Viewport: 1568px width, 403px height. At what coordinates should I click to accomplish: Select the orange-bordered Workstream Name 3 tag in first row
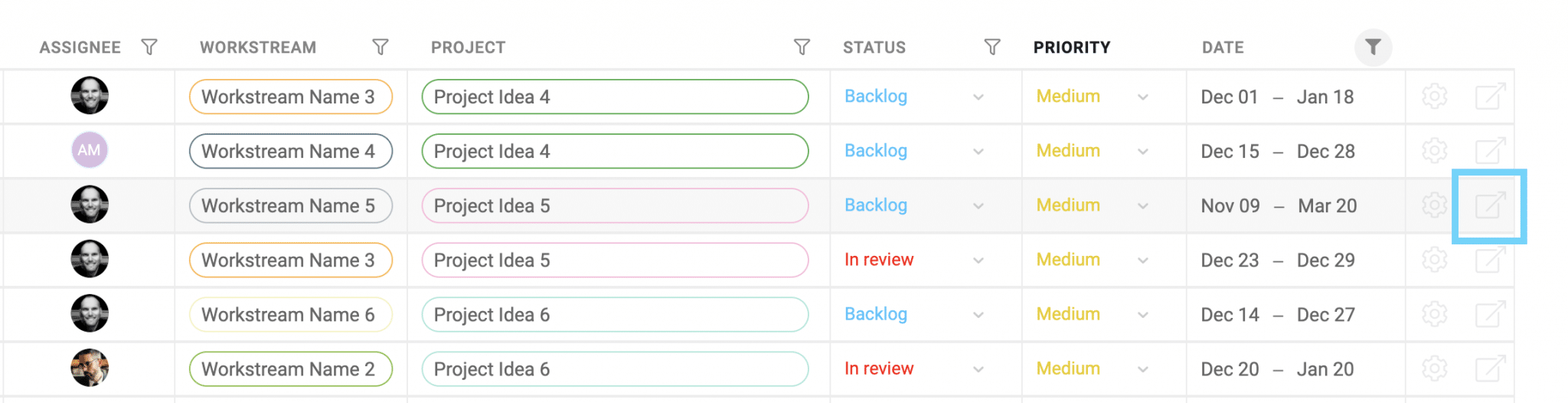point(291,97)
